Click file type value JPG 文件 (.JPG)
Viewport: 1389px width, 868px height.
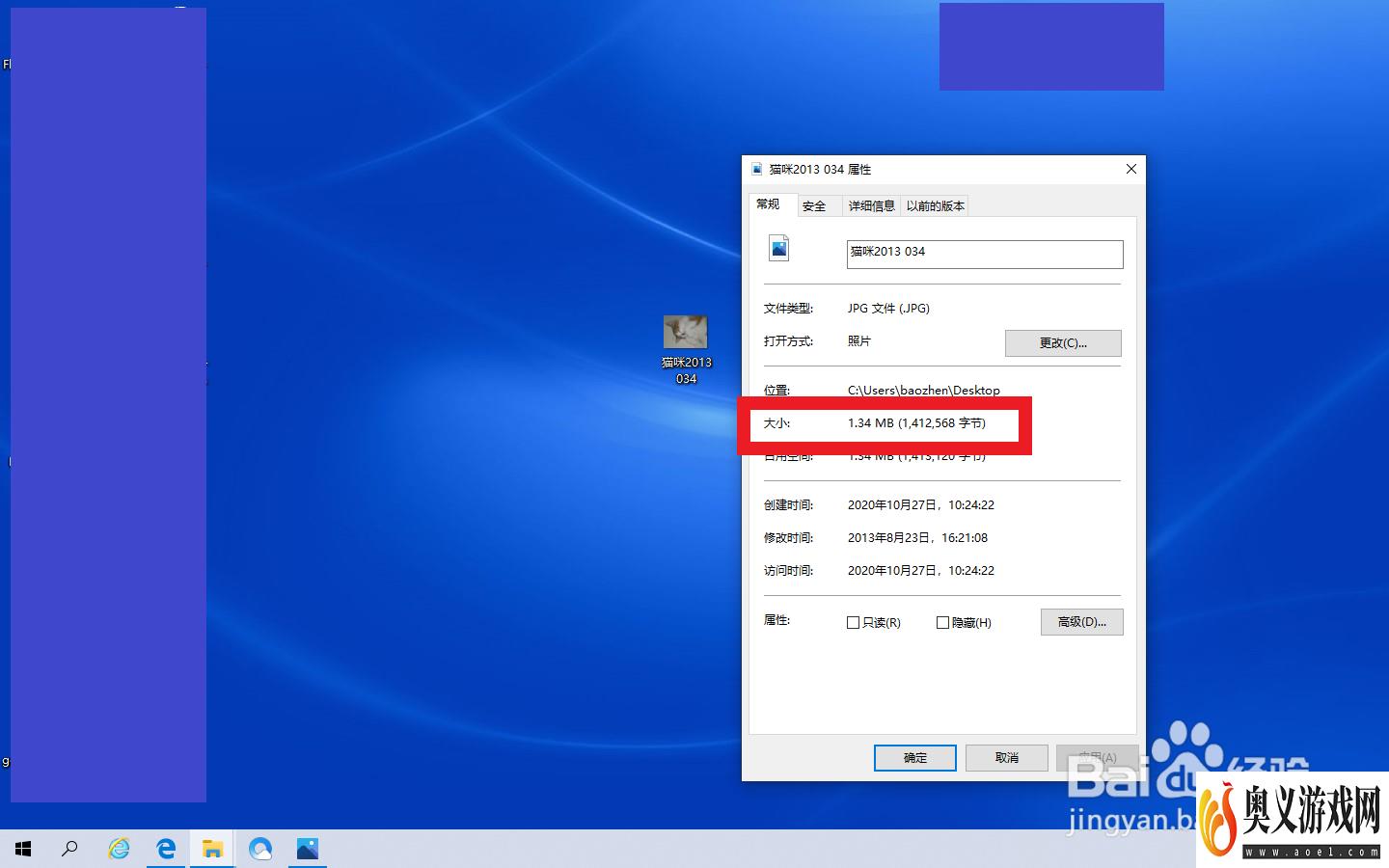pyautogui.click(x=888, y=309)
